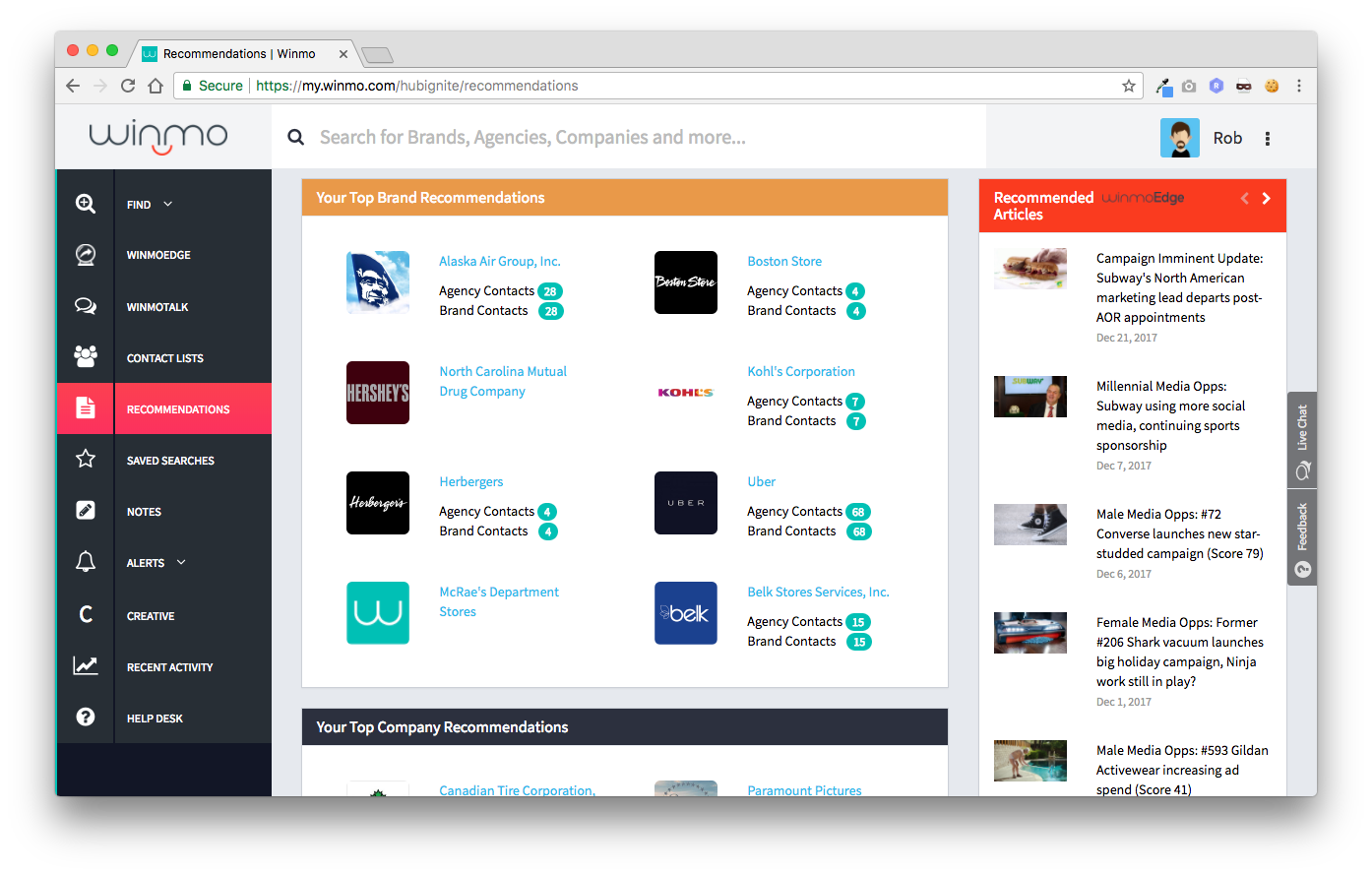This screenshot has width=1372, height=875.
Task: Show the previous recommended articles arrow
Action: click(x=1245, y=198)
